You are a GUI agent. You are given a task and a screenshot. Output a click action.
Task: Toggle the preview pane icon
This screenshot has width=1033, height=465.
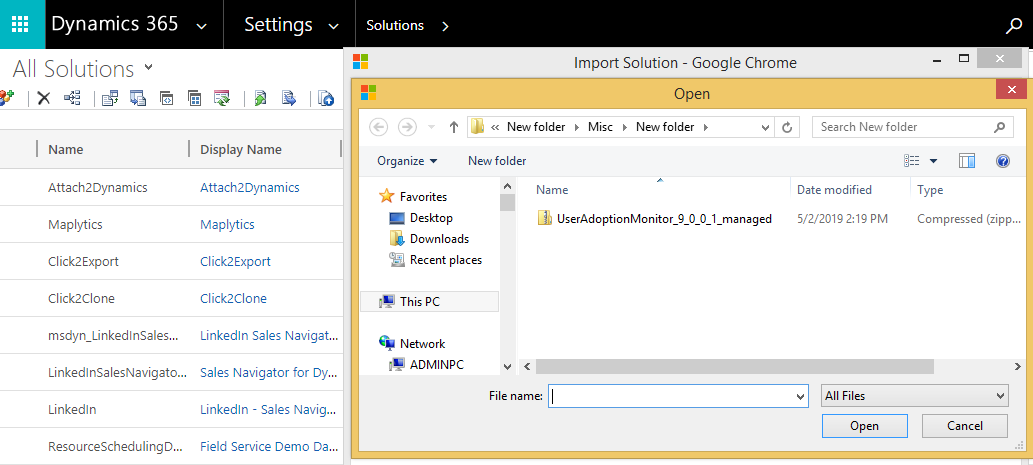[x=966, y=161]
